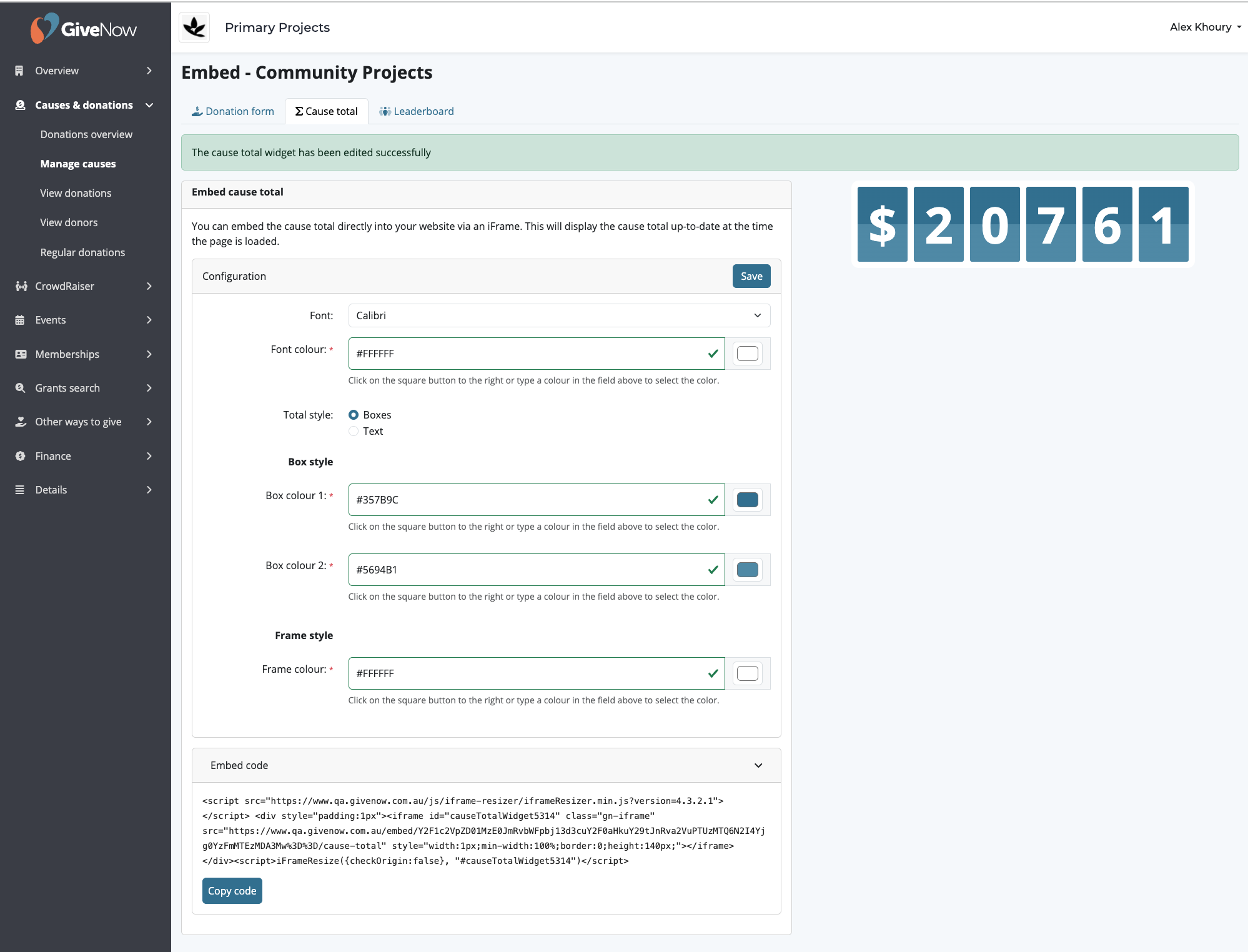Open the Box colour 2 swatch picker
This screenshot has width=1248, height=952.
748,570
